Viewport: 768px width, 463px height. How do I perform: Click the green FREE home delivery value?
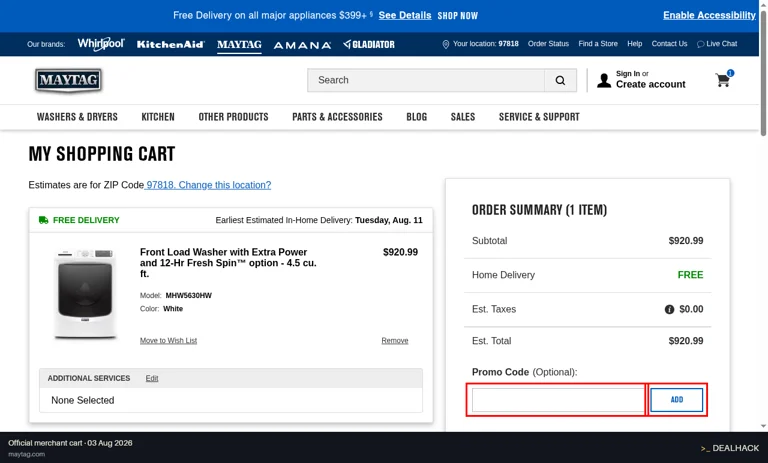tap(690, 275)
